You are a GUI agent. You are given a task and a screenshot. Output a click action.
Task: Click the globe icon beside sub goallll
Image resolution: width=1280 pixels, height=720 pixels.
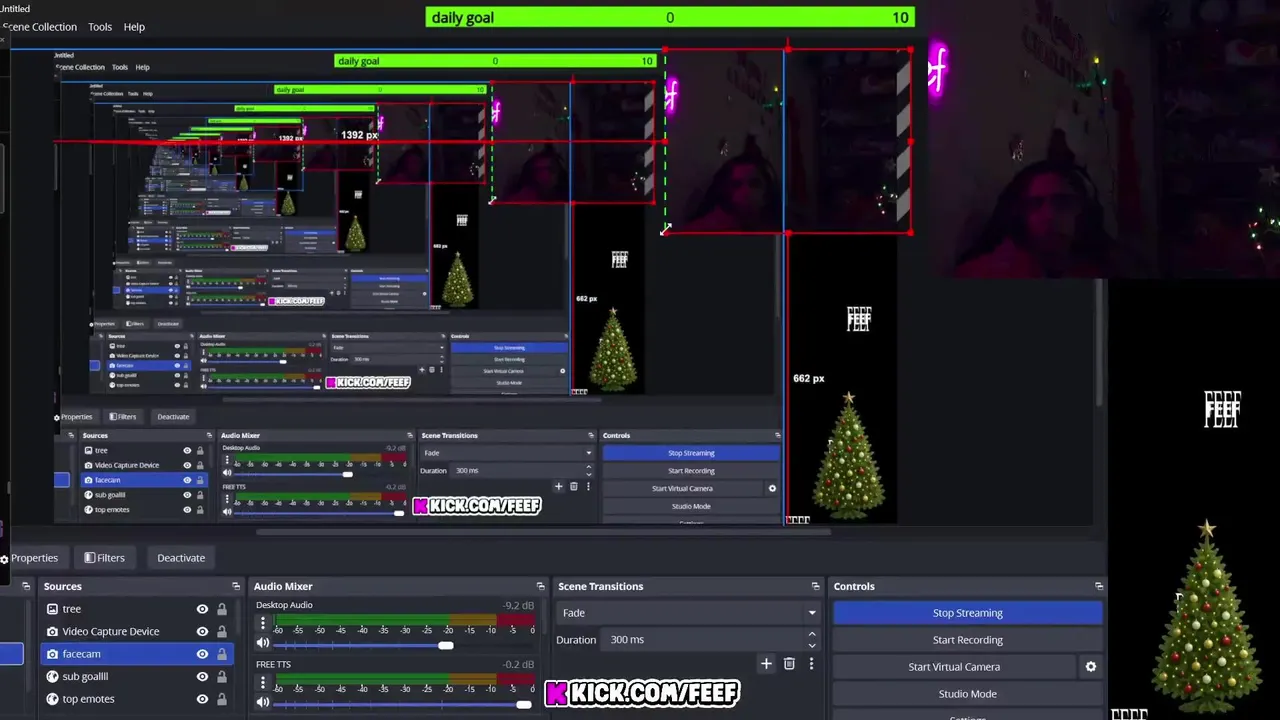click(52, 676)
